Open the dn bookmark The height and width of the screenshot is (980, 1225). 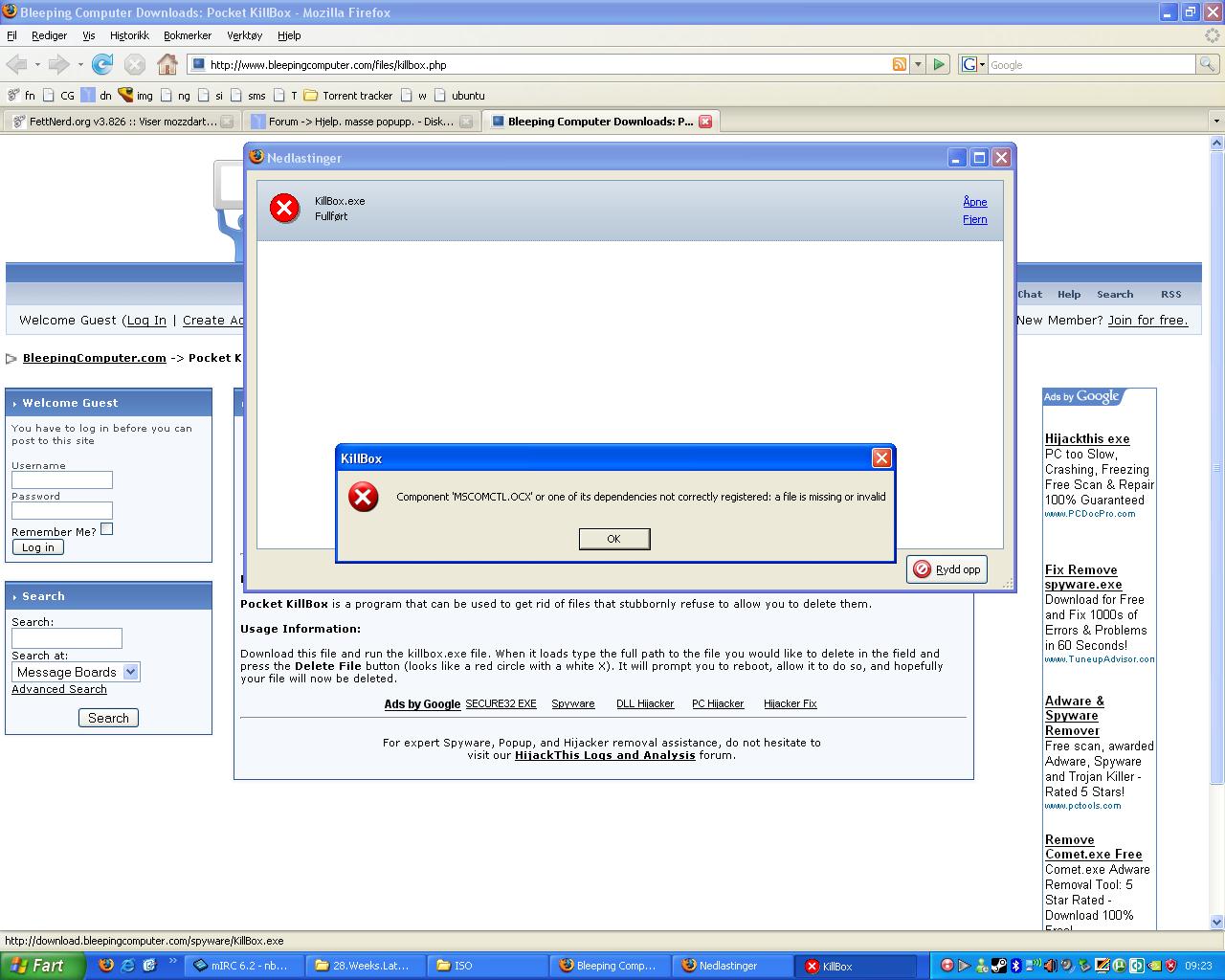(97, 96)
